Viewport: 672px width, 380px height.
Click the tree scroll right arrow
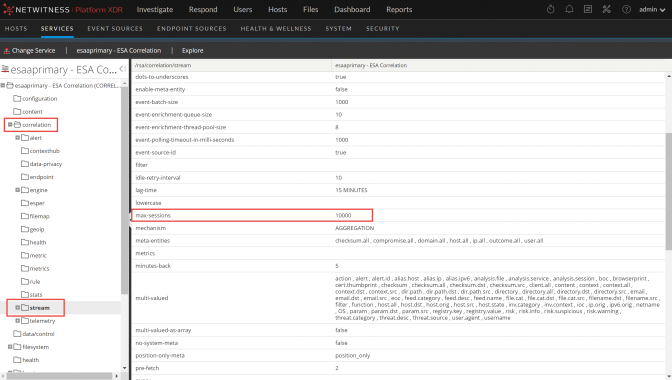pyautogui.click(x=117, y=376)
